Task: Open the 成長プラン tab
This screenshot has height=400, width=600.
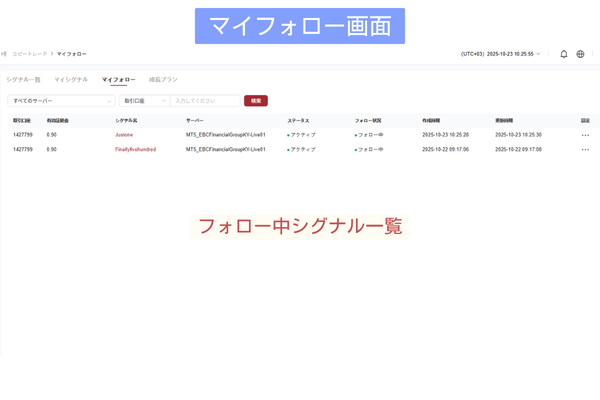Action: pos(163,79)
